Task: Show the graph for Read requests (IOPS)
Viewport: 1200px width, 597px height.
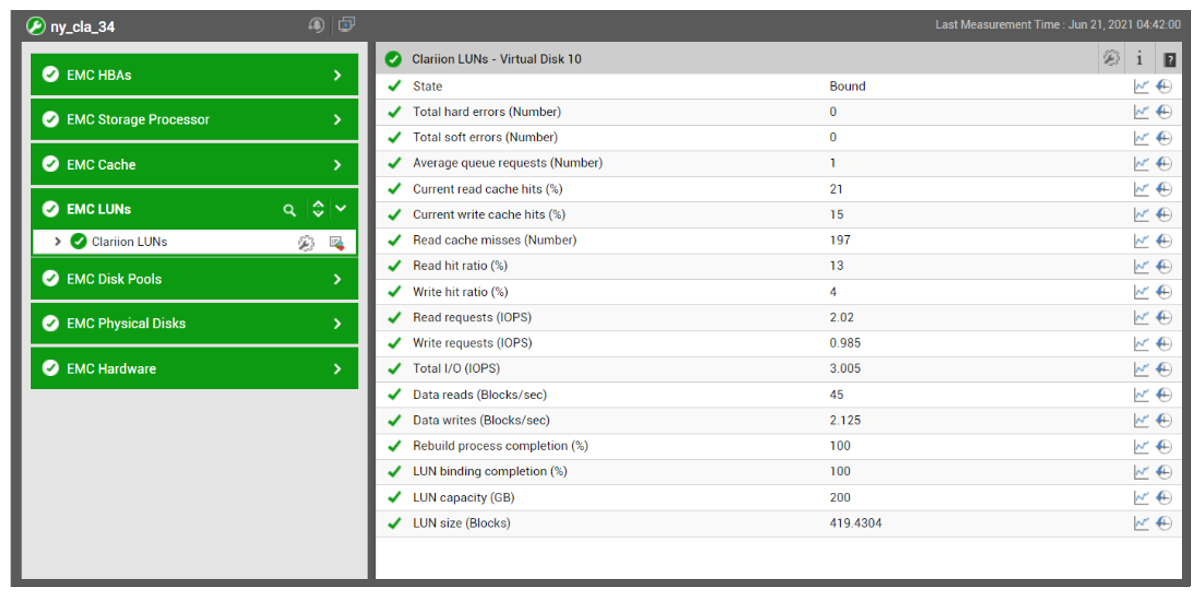Action: 1141,317
